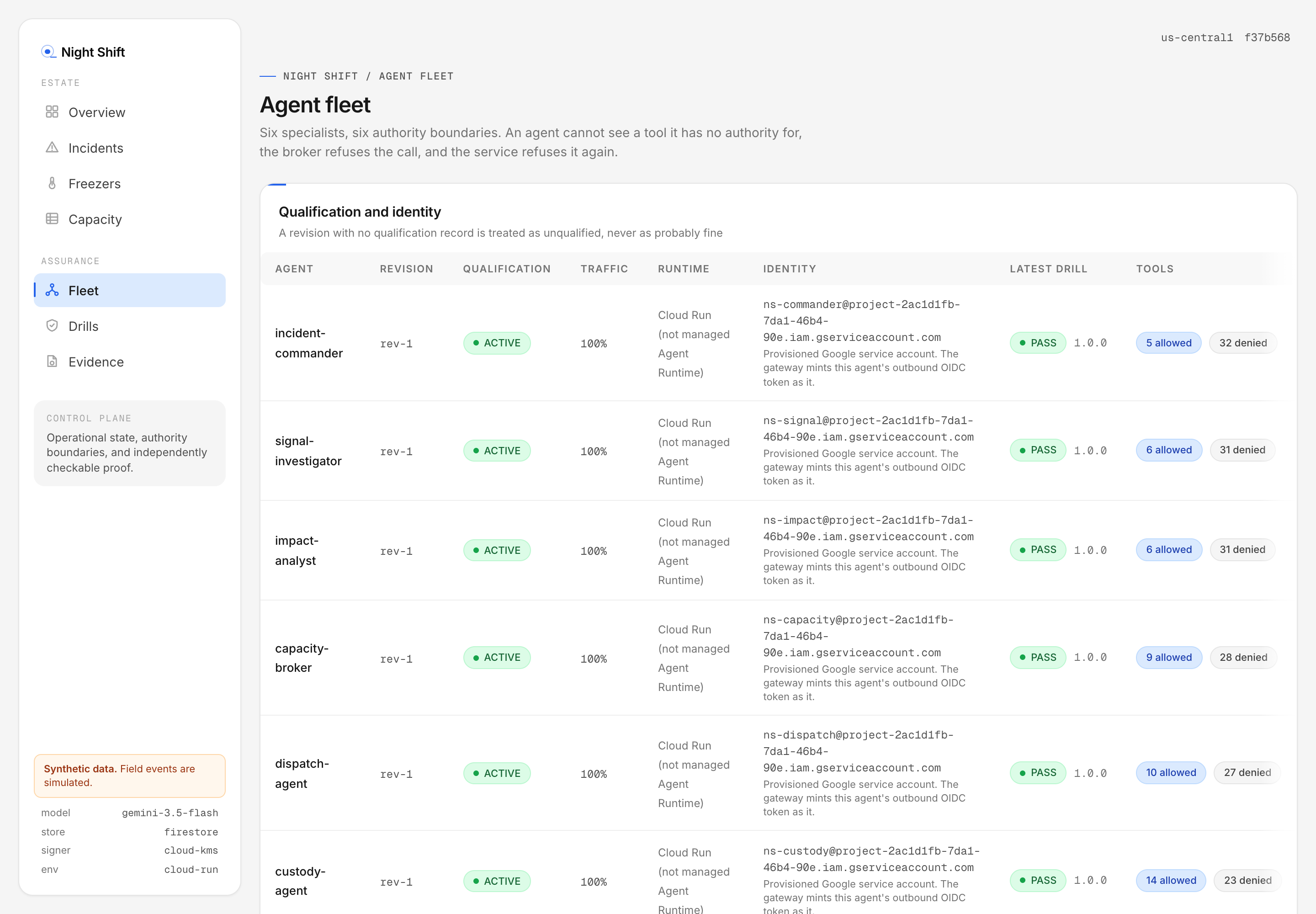This screenshot has width=1316, height=914.
Task: Click the Synthetic data notice
Action: (x=130, y=776)
